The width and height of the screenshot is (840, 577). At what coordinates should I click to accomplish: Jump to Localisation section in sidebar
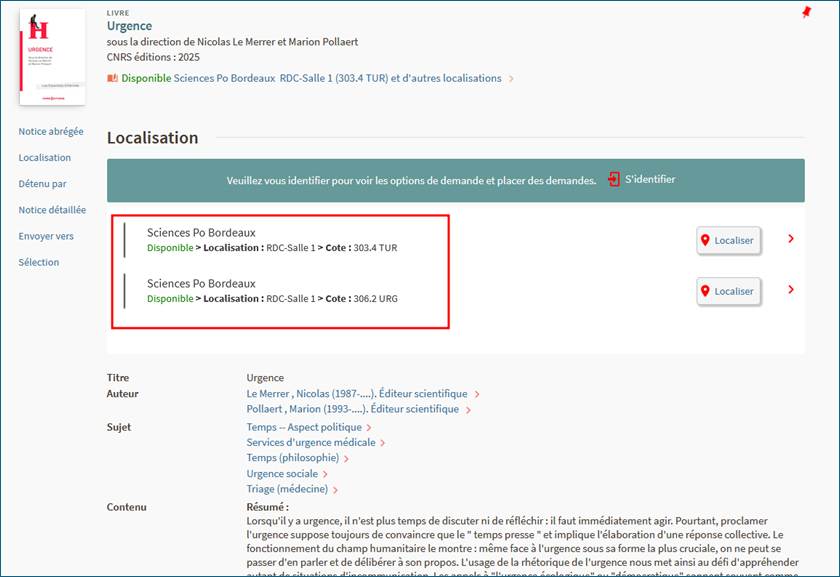tap(45, 157)
